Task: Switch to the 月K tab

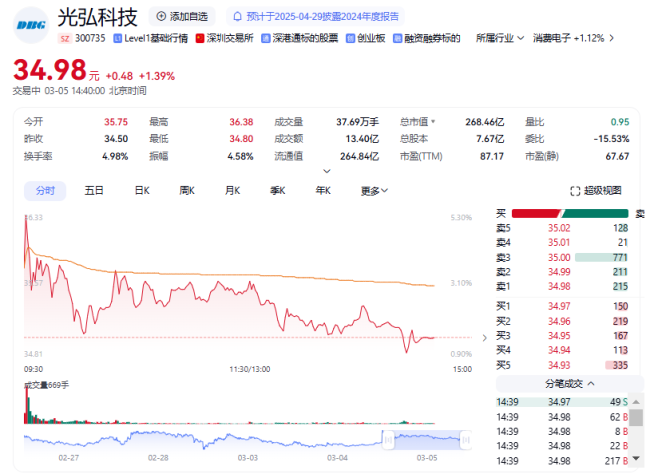Action: [x=232, y=191]
